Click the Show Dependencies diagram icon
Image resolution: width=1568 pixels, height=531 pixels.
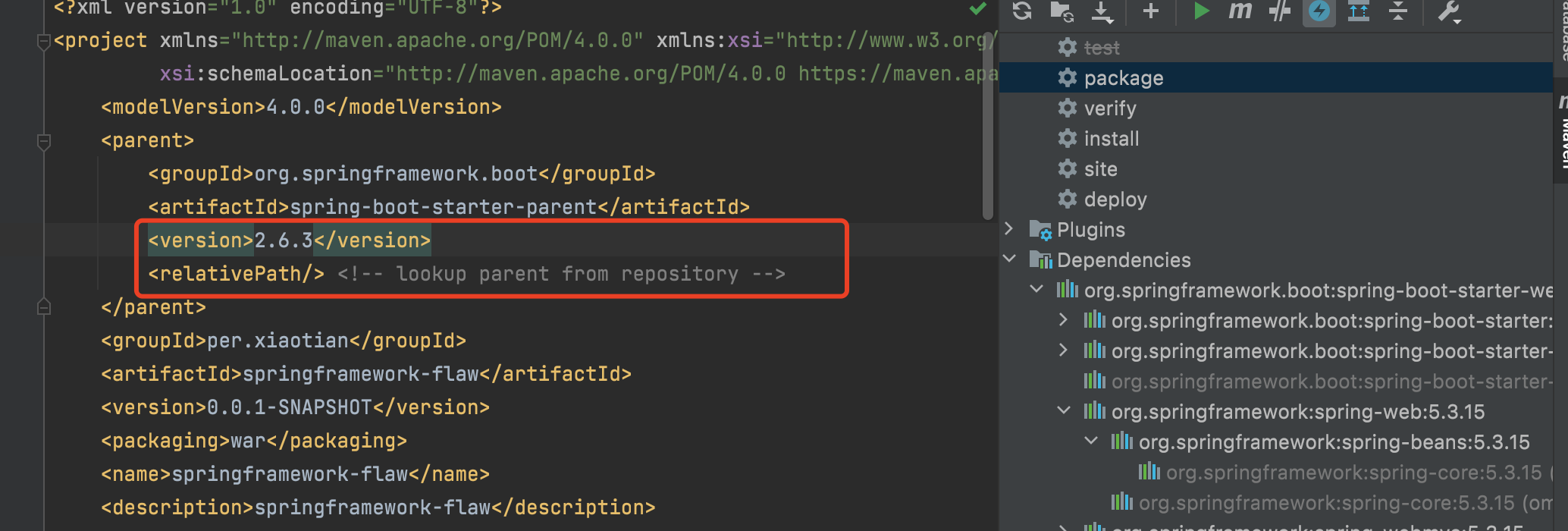point(1358,11)
